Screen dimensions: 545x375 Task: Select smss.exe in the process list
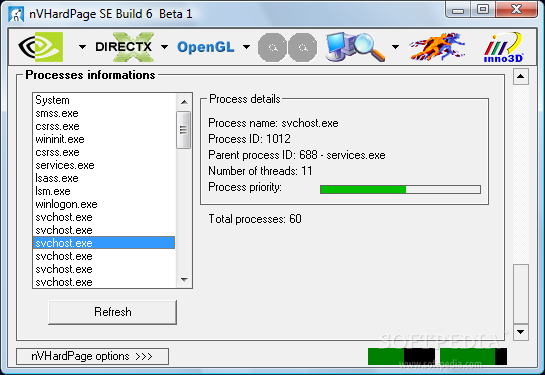(104, 113)
